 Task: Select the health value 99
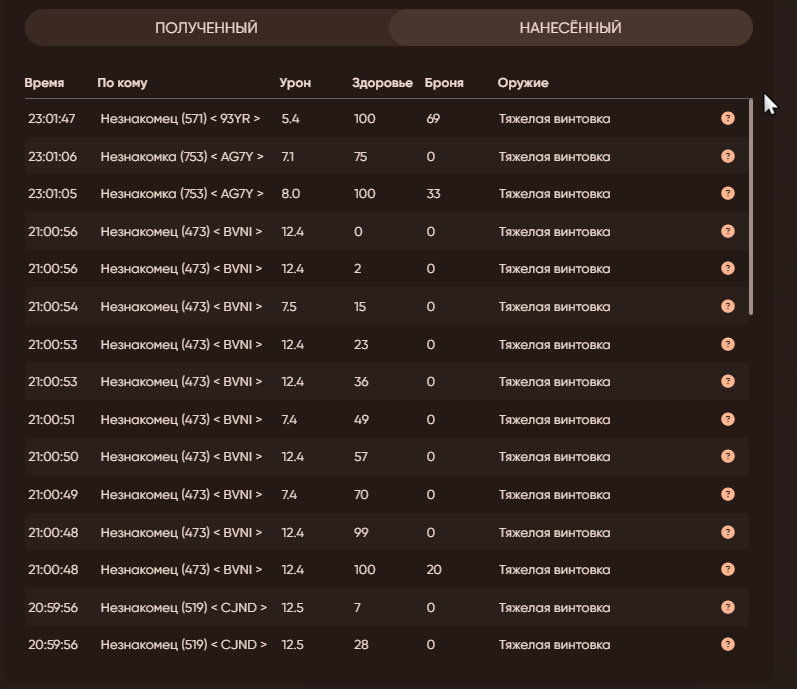click(361, 533)
